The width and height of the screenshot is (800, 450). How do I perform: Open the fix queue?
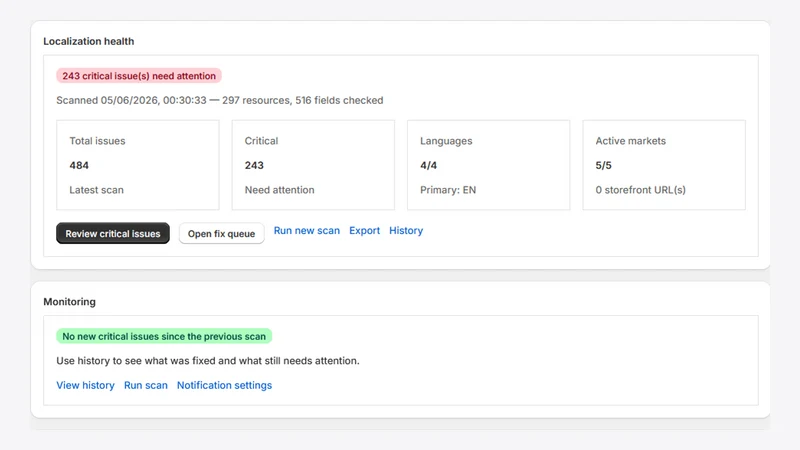[x=221, y=233]
